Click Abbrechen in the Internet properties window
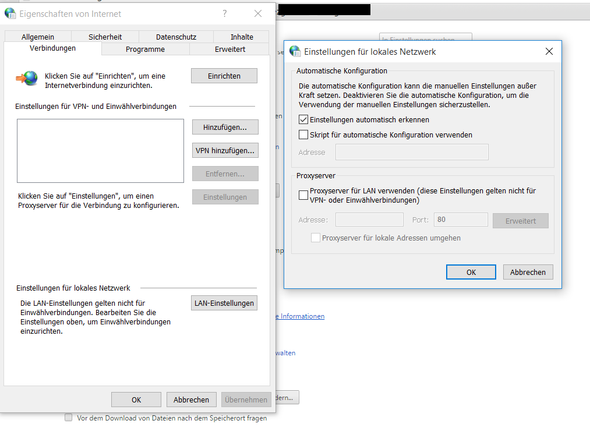 click(x=191, y=400)
